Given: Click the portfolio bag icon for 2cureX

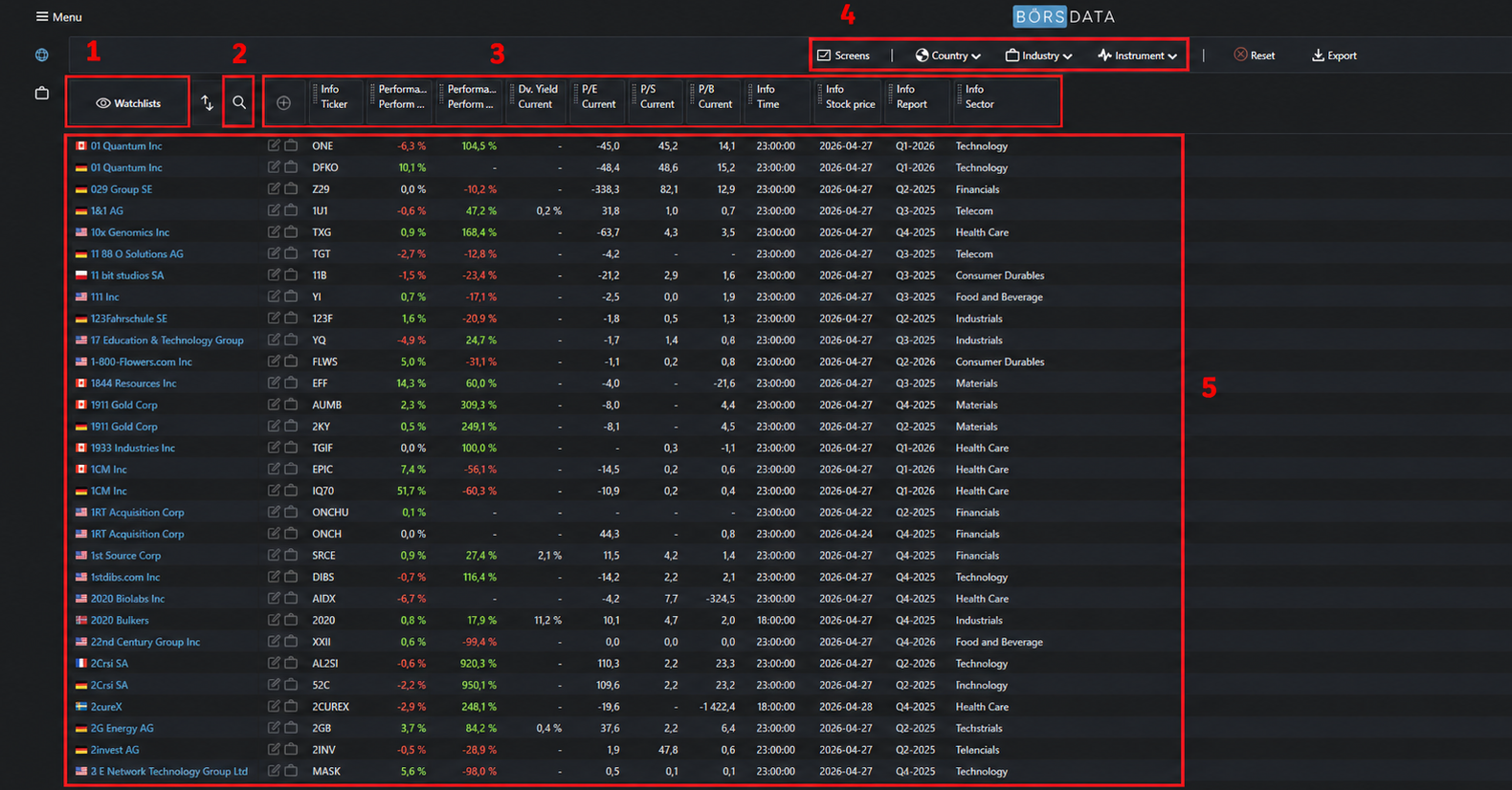Looking at the screenshot, I should (x=291, y=707).
